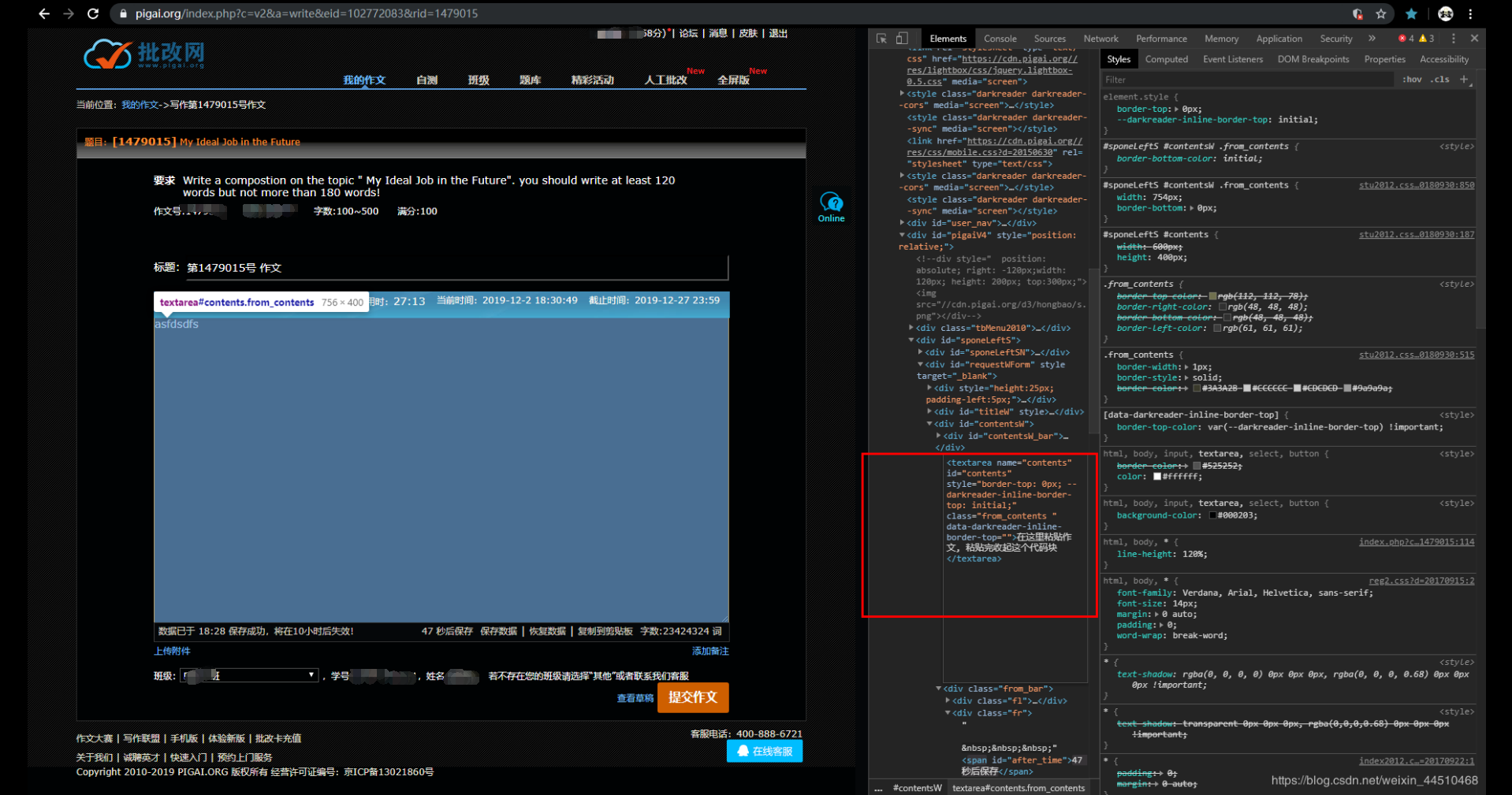
Task: Open the DOM Breakpoints tab
Action: [x=1313, y=59]
